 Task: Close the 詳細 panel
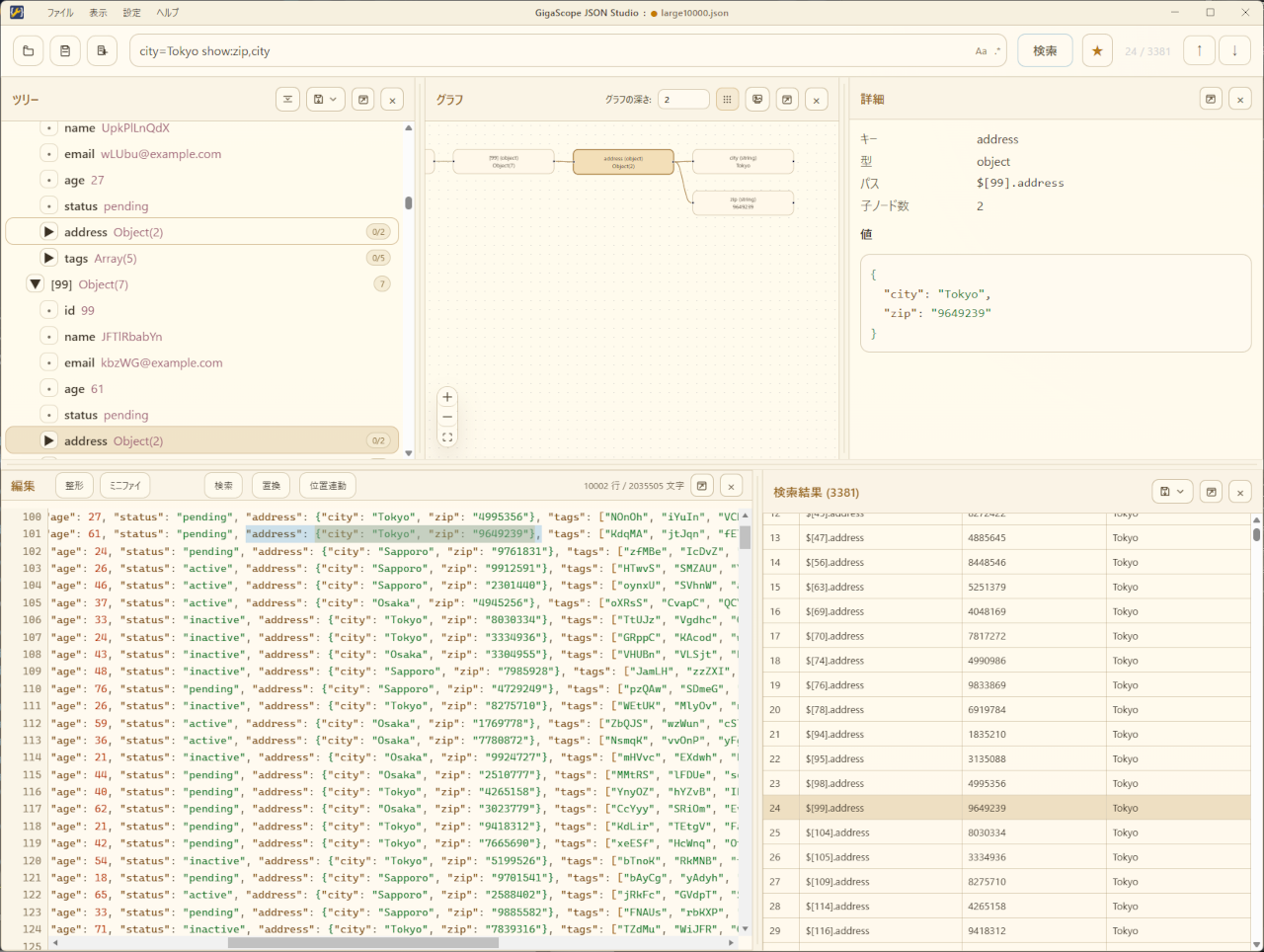1240,99
